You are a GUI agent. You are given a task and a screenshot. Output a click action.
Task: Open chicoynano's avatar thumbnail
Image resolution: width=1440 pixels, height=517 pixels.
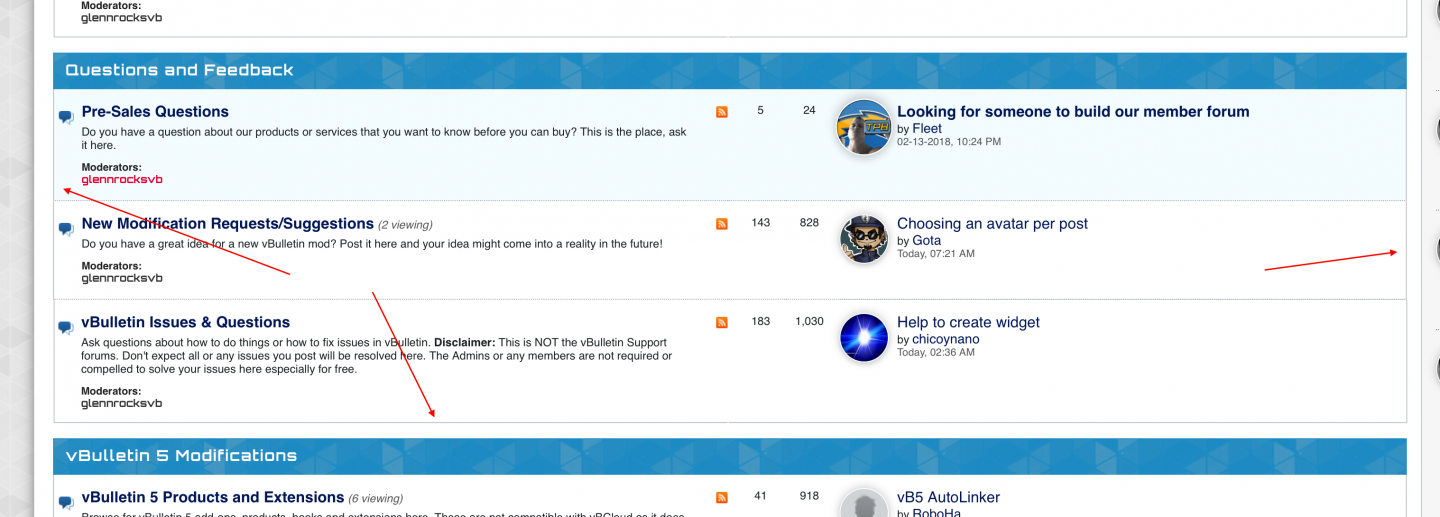tap(864, 337)
